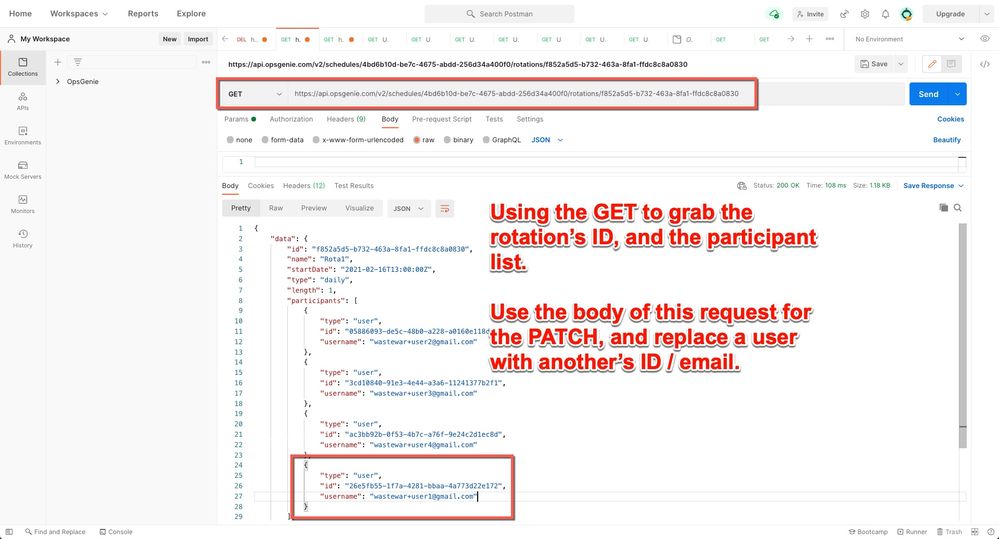Open the GET method dropdown
Image resolution: width=999 pixels, height=539 pixels.
click(x=255, y=94)
